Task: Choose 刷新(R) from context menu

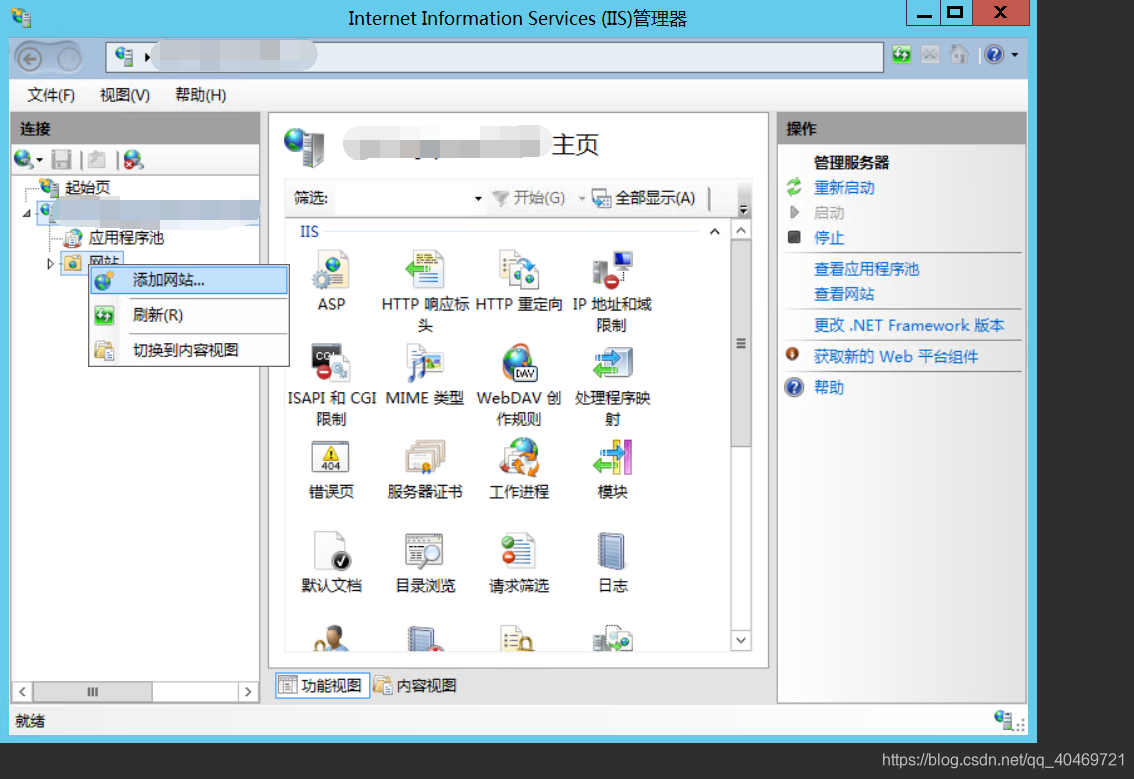Action: tap(189, 315)
